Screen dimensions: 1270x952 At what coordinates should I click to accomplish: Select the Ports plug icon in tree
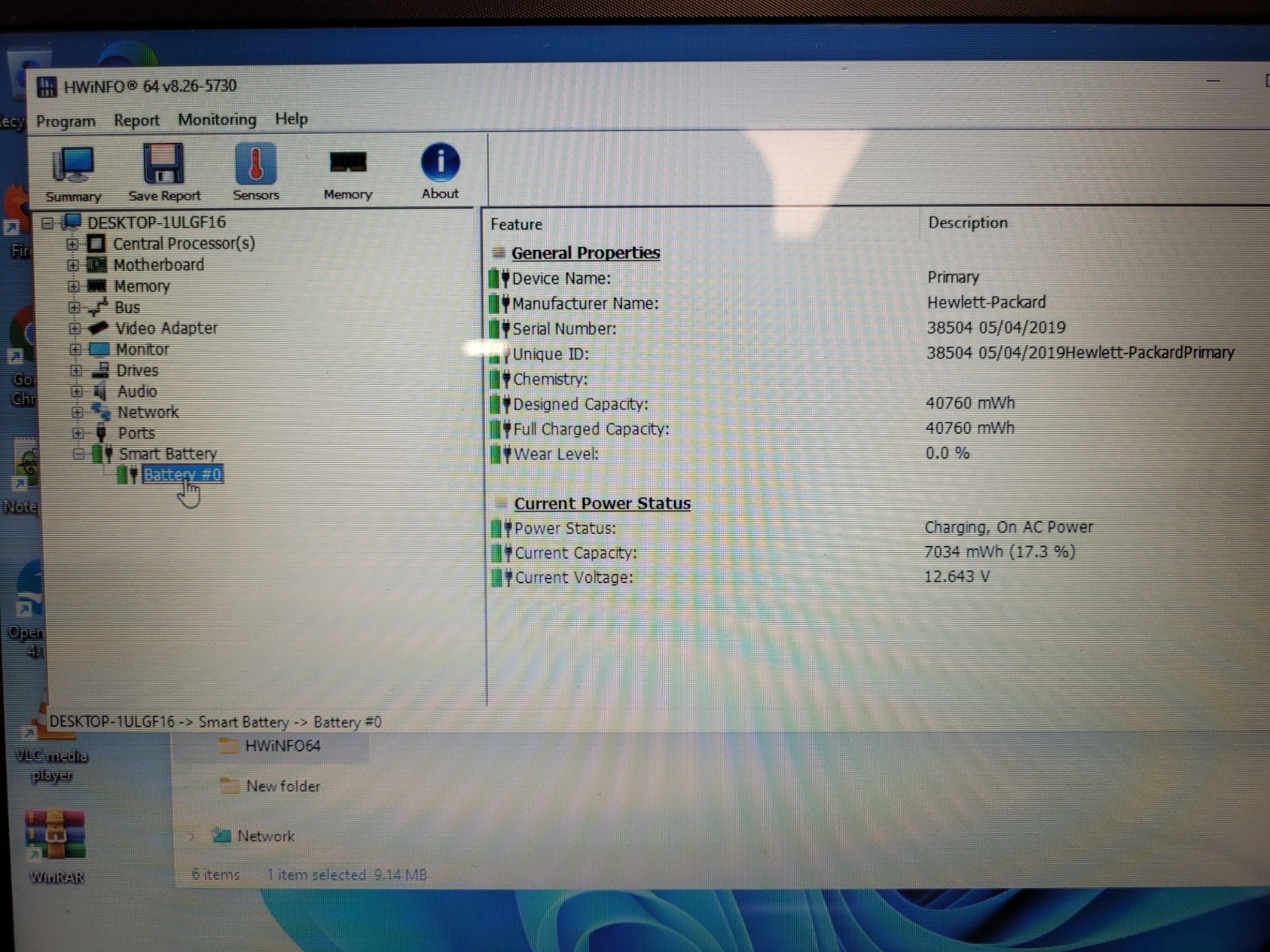coord(101,432)
